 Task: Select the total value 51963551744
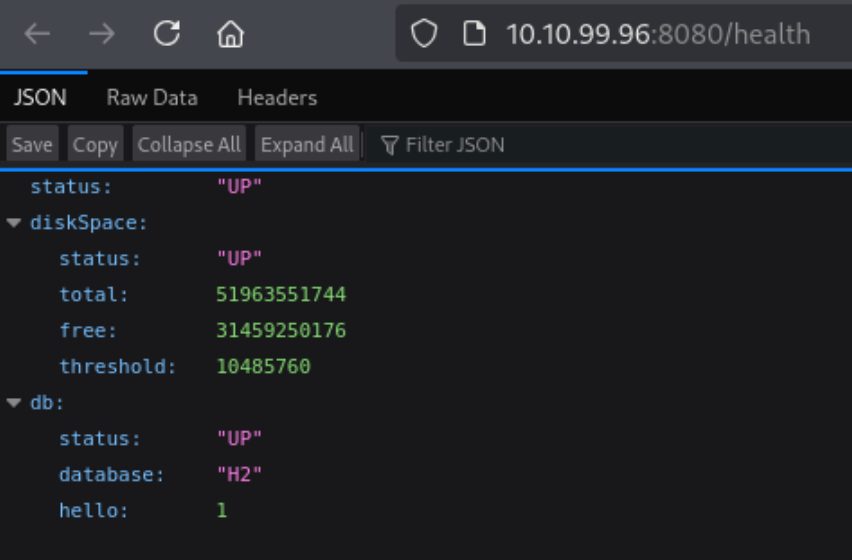coord(281,295)
